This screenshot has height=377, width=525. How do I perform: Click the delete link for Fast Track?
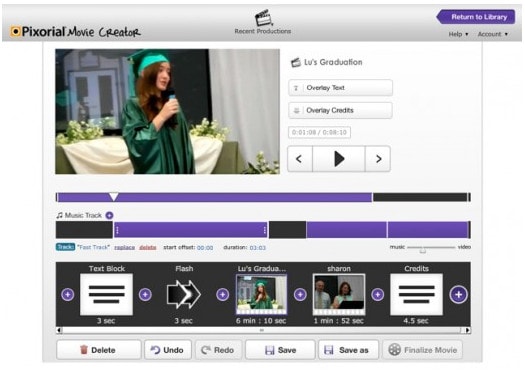tap(148, 247)
